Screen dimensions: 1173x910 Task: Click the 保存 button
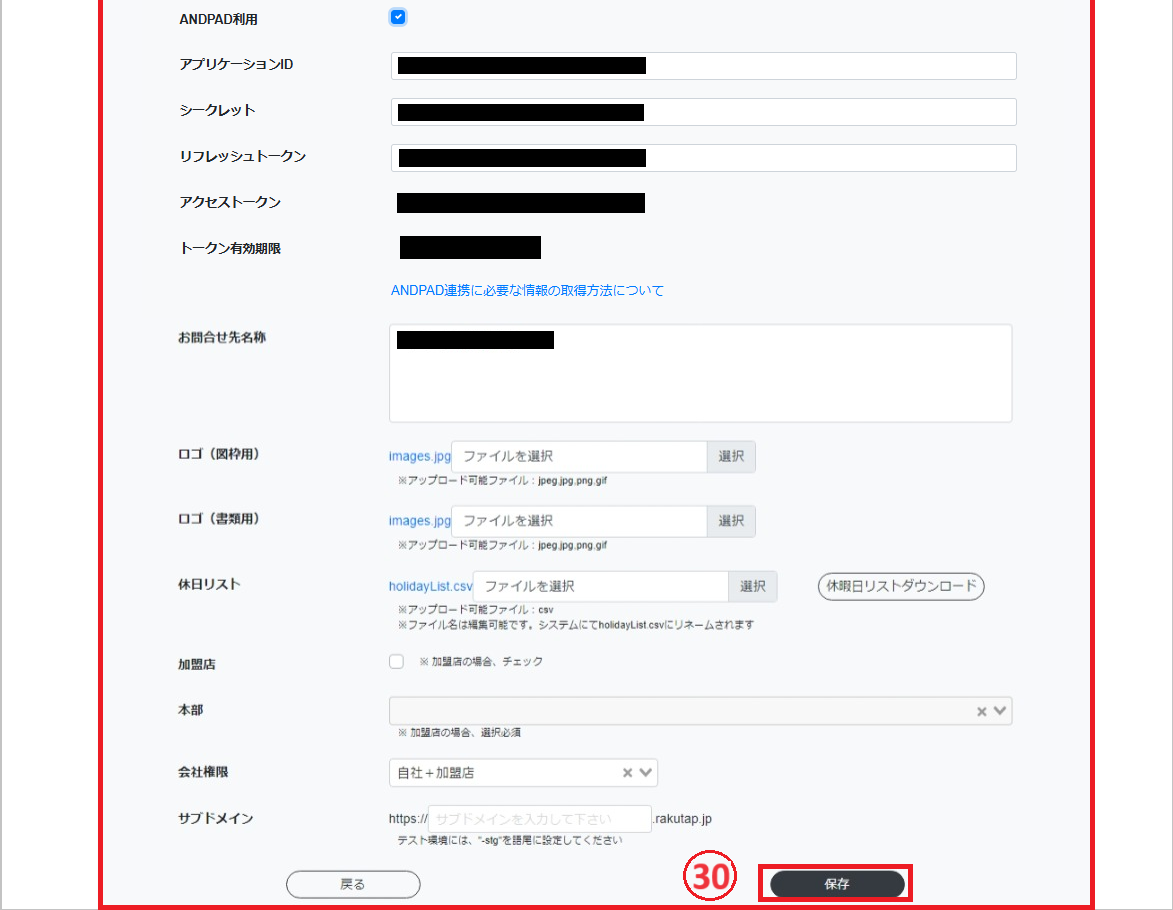click(837, 884)
